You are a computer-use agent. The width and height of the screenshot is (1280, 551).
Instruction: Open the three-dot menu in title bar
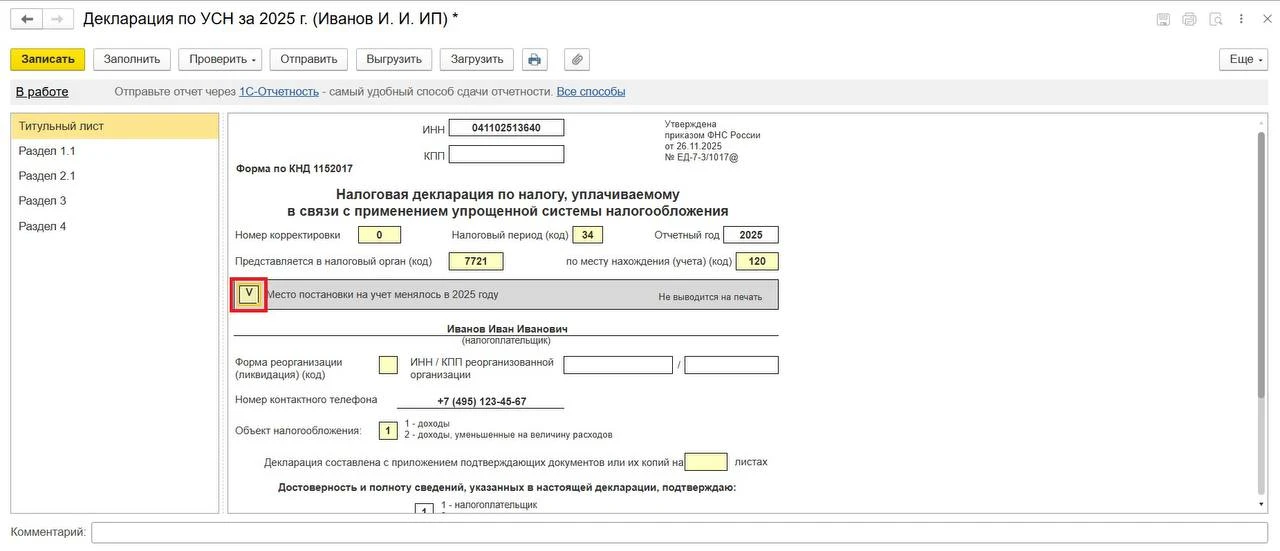(1241, 19)
